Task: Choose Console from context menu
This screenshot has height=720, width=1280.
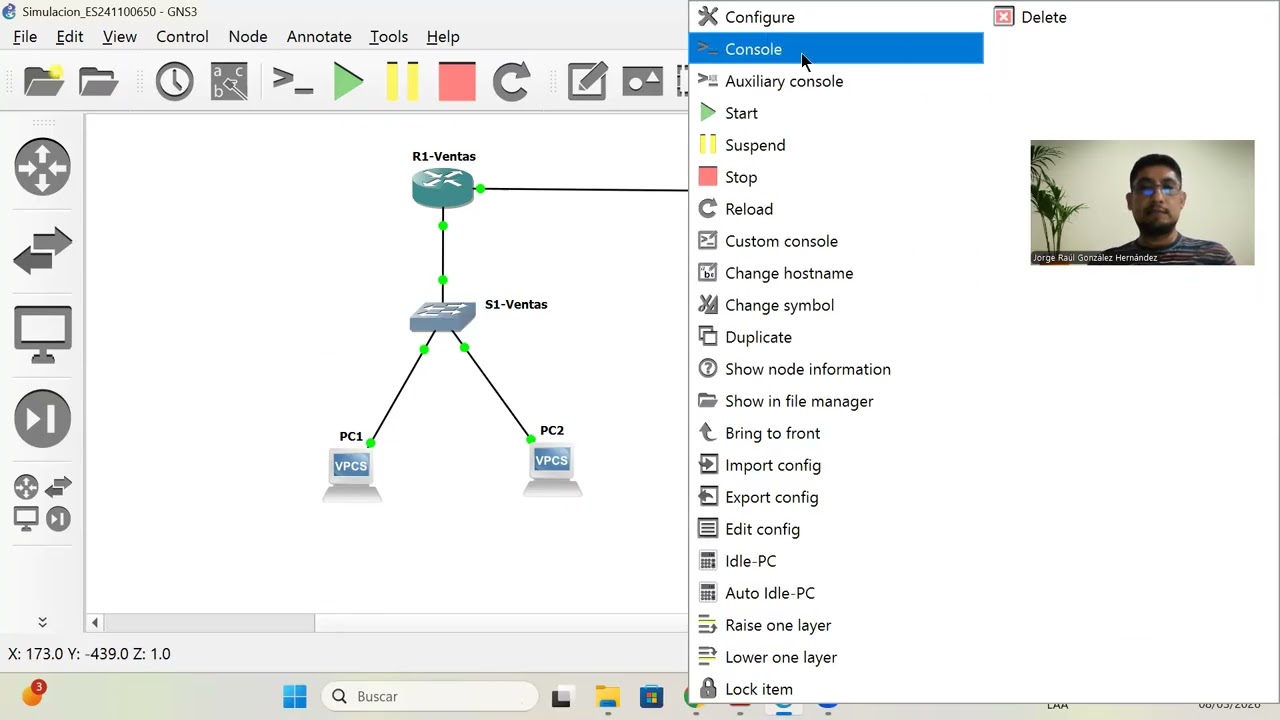Action: tap(836, 49)
